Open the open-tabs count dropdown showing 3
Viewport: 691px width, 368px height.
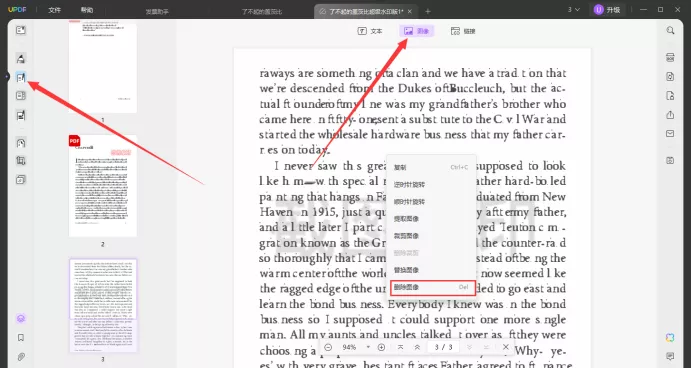(x=573, y=10)
